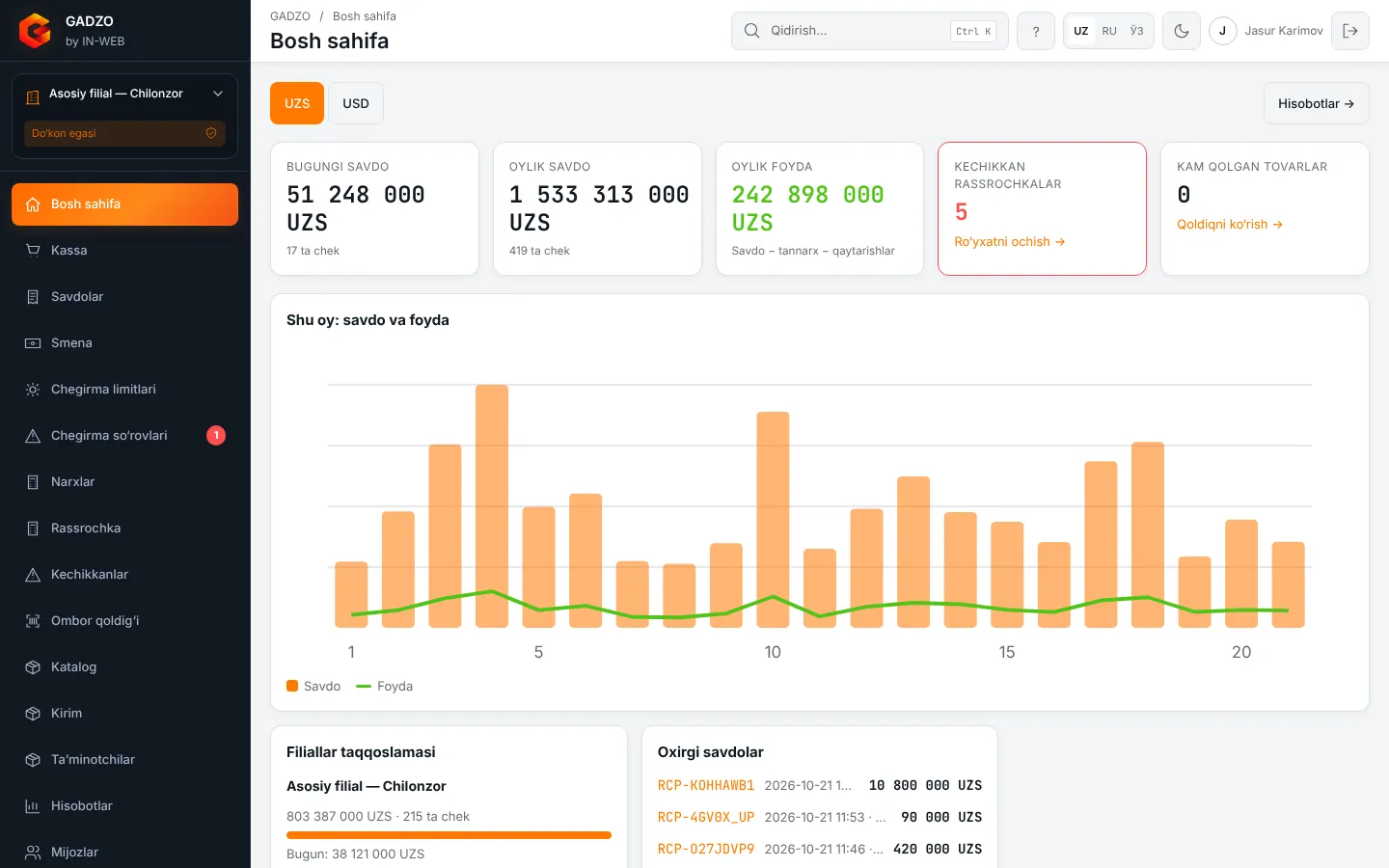
Task: Click the Katalog box icon
Action: (x=33, y=667)
